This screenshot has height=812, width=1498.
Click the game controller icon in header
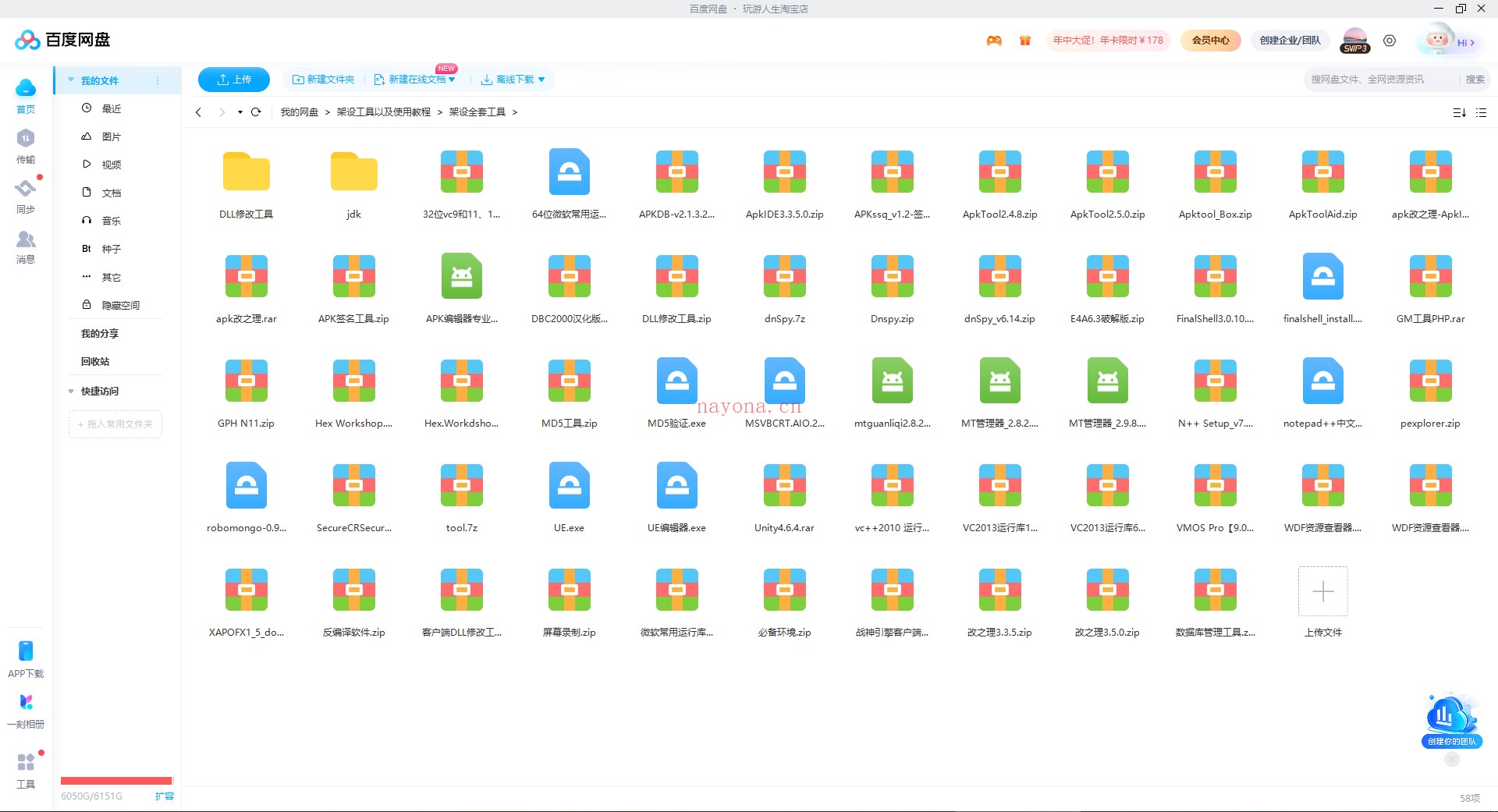994,41
